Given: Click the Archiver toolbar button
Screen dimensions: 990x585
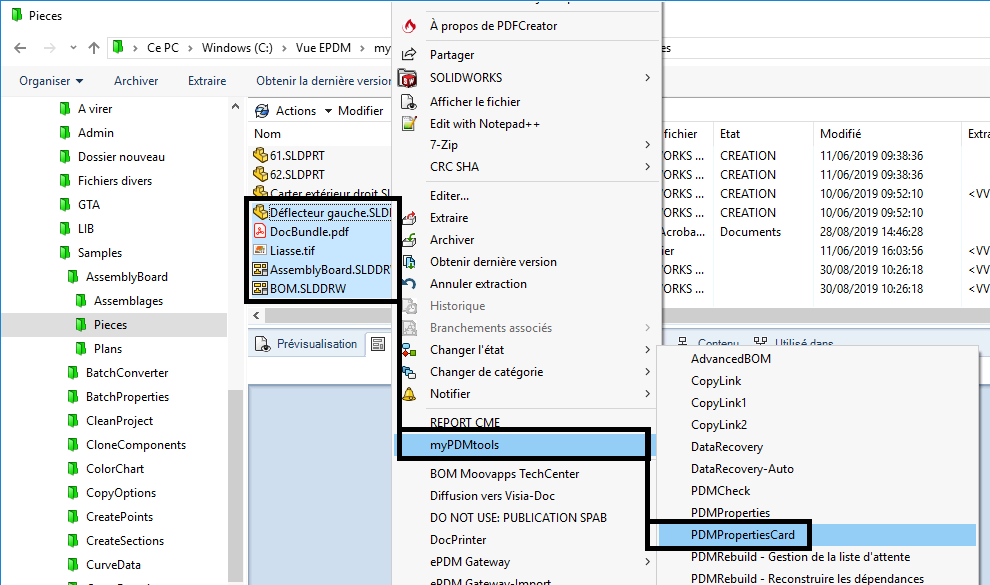Looking at the screenshot, I should coord(136,81).
